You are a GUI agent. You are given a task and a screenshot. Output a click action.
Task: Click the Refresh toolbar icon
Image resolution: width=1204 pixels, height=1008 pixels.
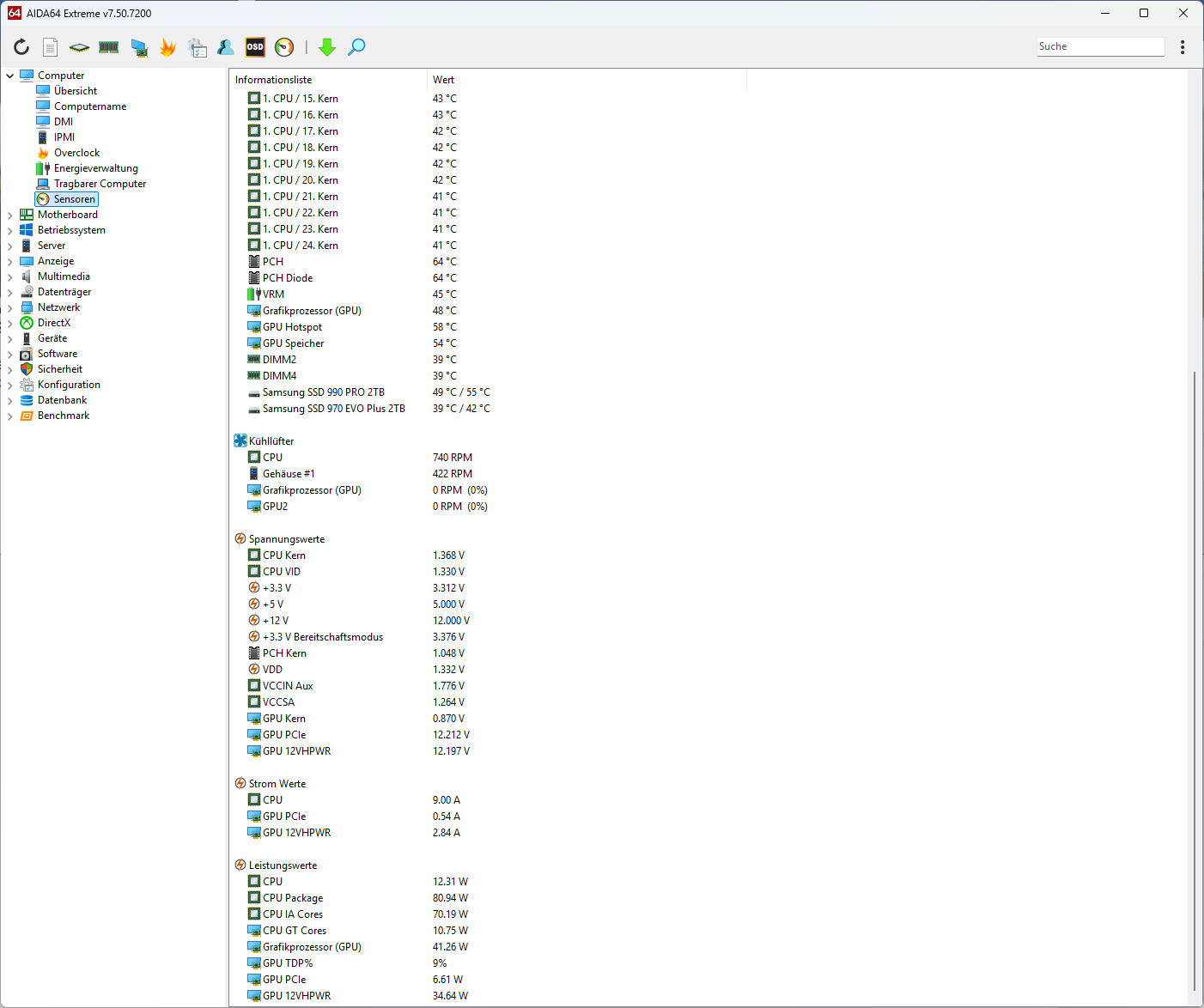point(21,47)
